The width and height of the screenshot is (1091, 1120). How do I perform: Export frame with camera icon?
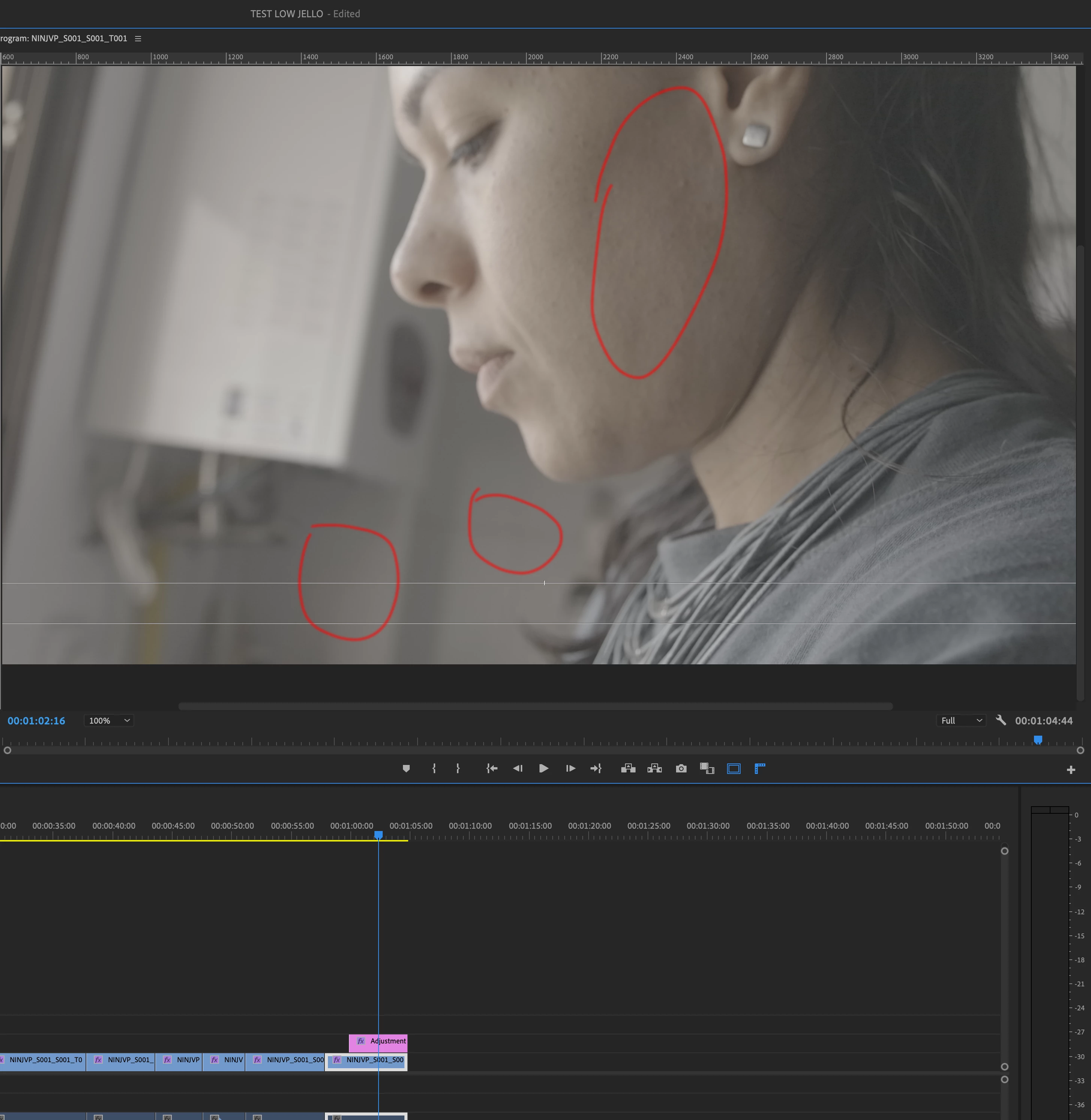681,769
